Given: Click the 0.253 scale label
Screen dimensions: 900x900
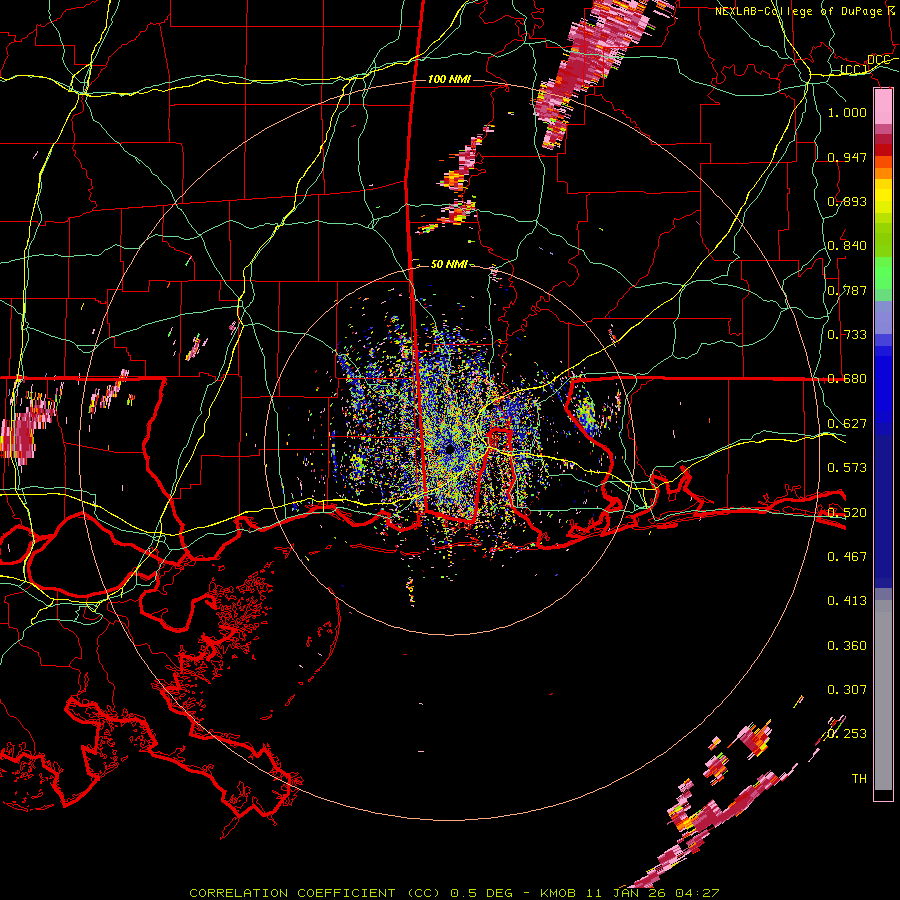Looking at the screenshot, I should (847, 734).
